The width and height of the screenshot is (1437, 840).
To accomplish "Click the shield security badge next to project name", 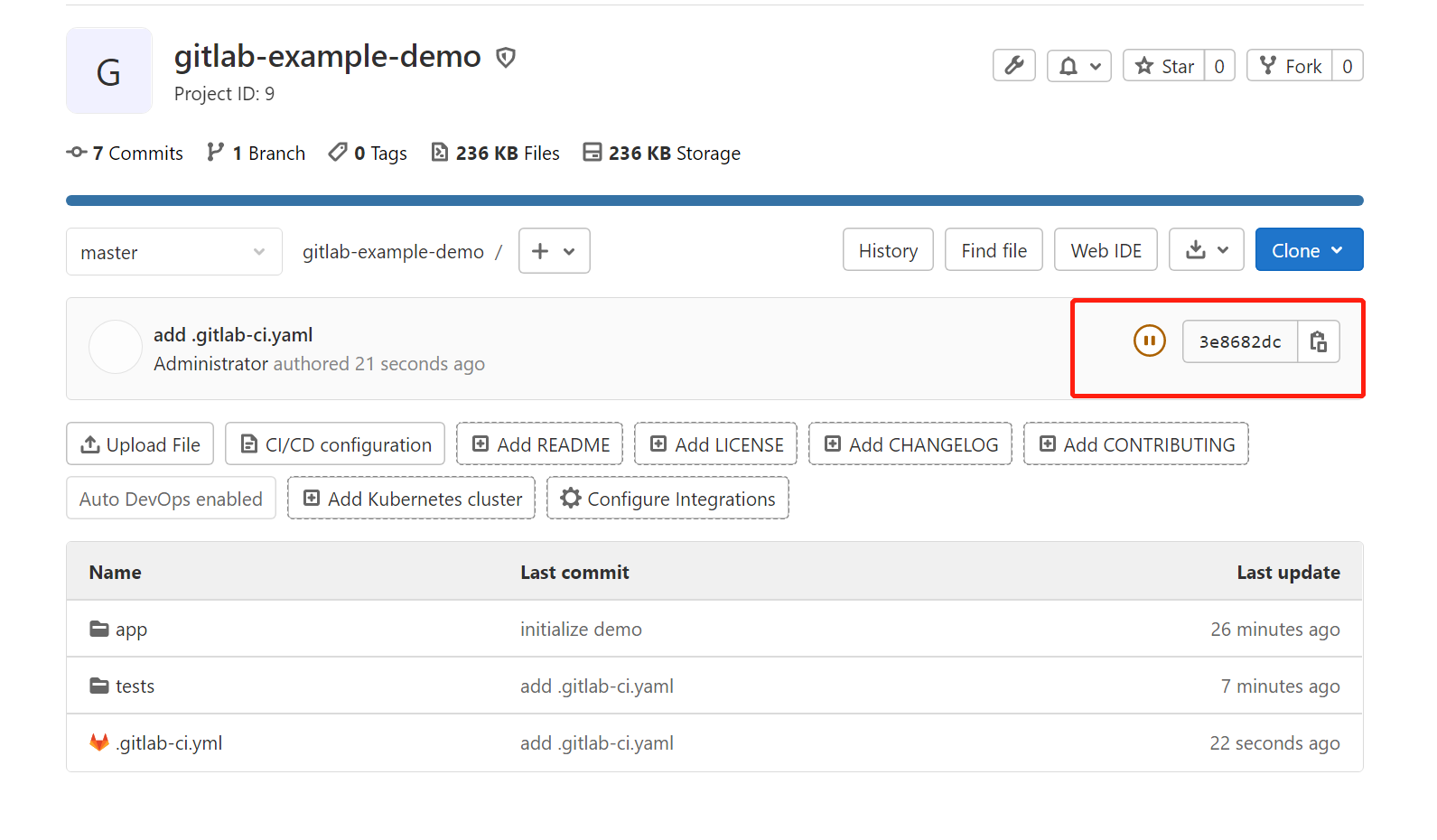I will pyautogui.click(x=506, y=58).
